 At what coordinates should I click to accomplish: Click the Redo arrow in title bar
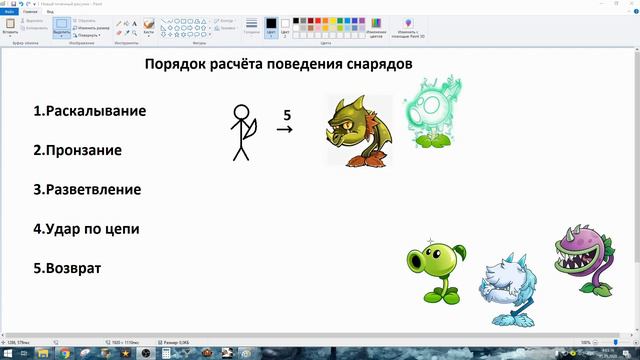(28, 4)
